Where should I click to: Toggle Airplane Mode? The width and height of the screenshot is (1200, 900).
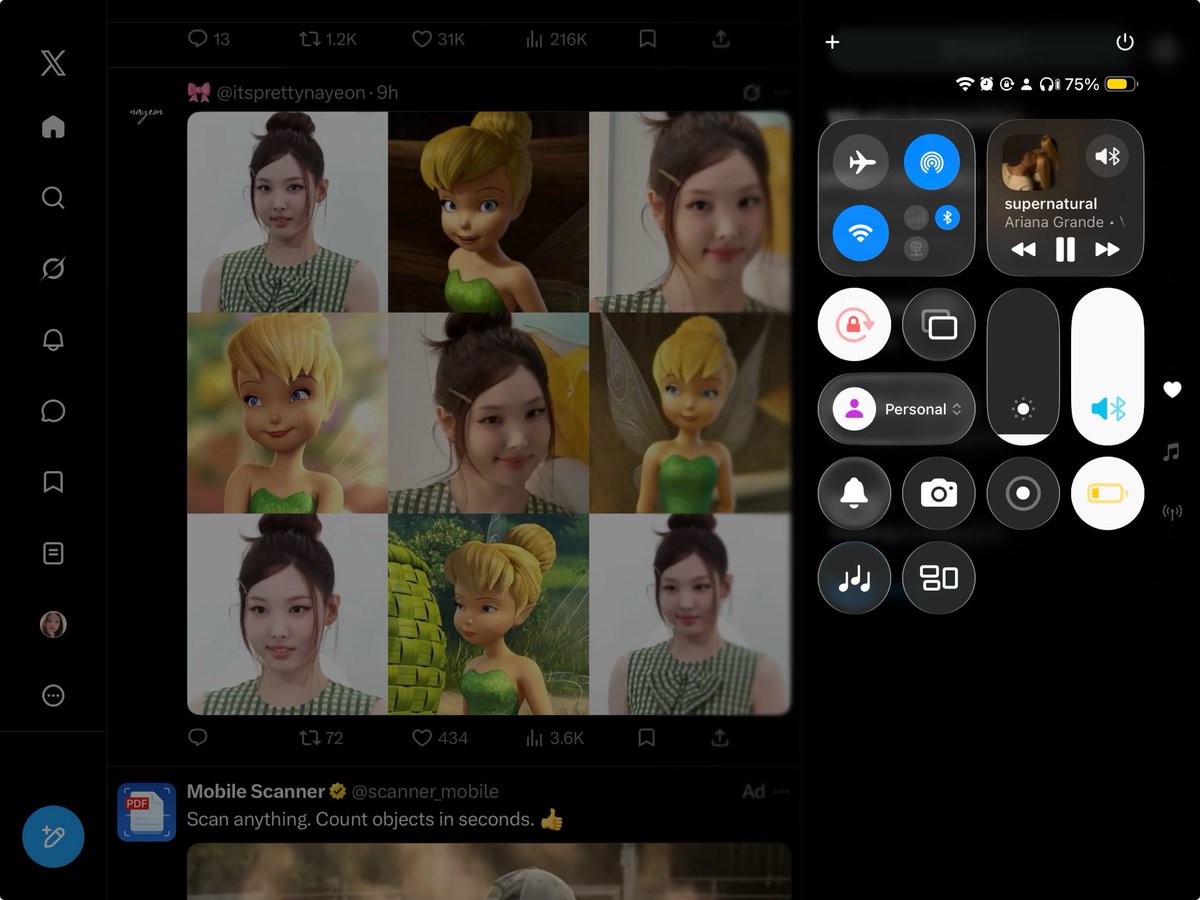861,162
